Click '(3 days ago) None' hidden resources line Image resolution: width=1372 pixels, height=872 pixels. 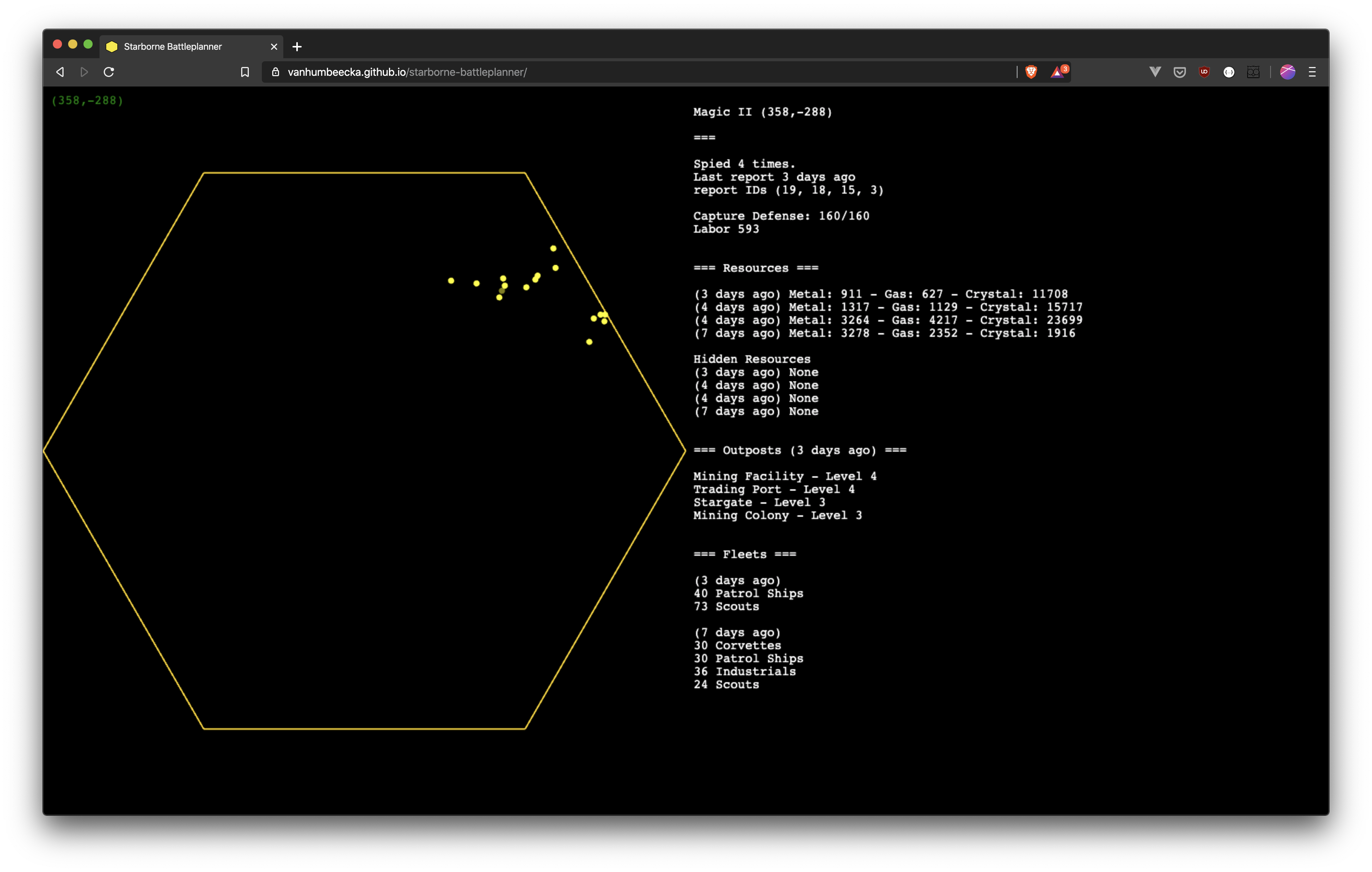pos(756,372)
